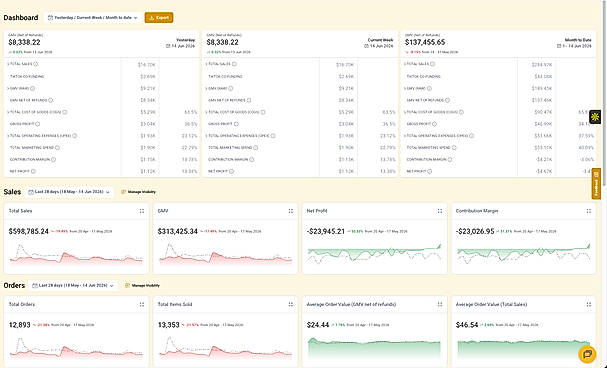The height and width of the screenshot is (368, 607).
Task: Click the Net Profit green line chart
Action: [x=374, y=254]
